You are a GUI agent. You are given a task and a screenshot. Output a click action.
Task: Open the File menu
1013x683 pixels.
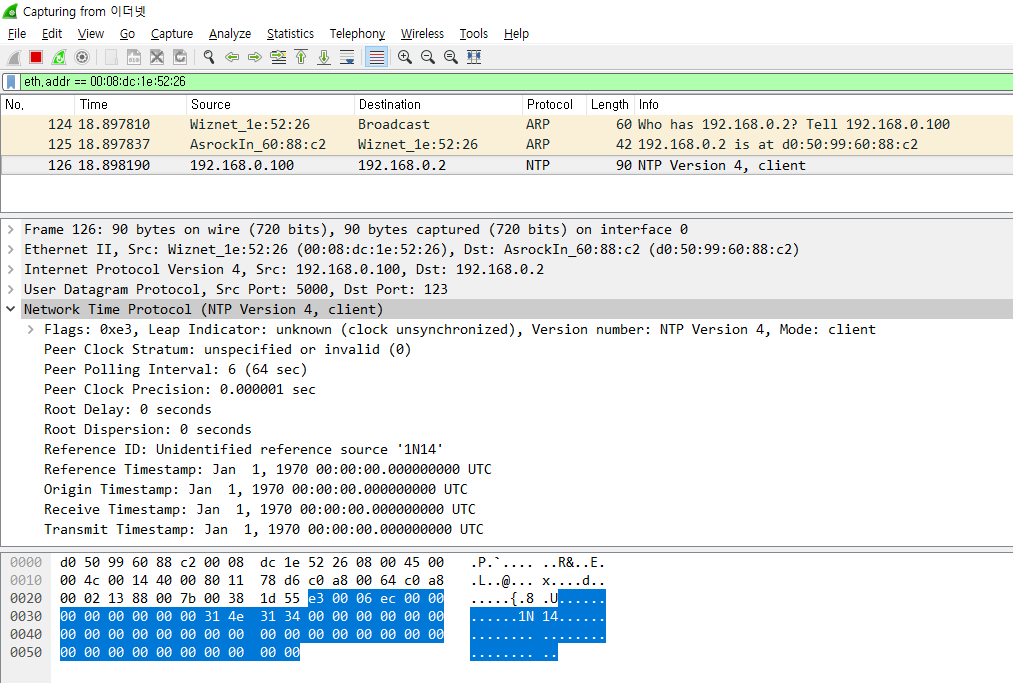click(17, 34)
